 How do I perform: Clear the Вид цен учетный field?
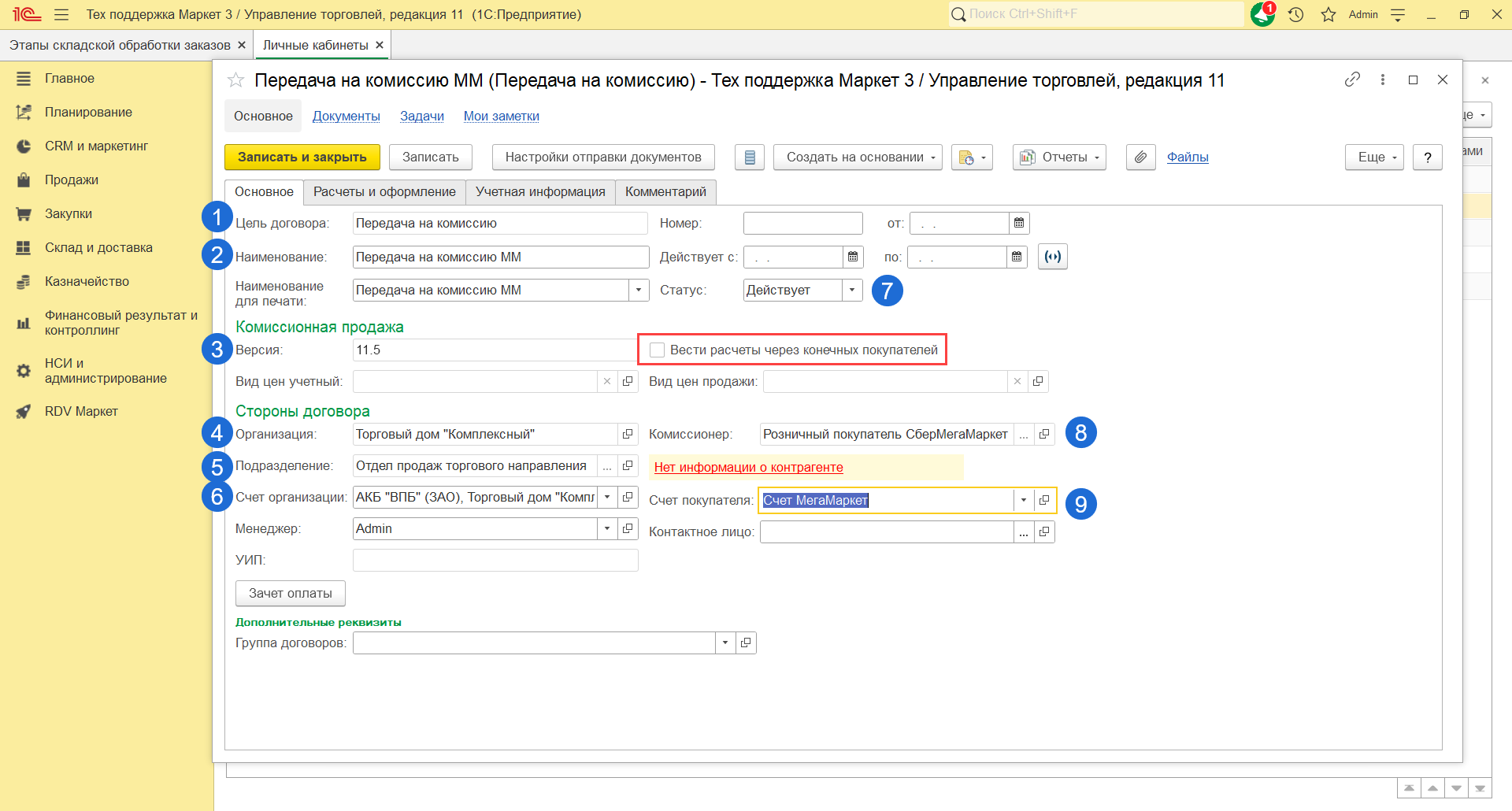[x=607, y=382]
